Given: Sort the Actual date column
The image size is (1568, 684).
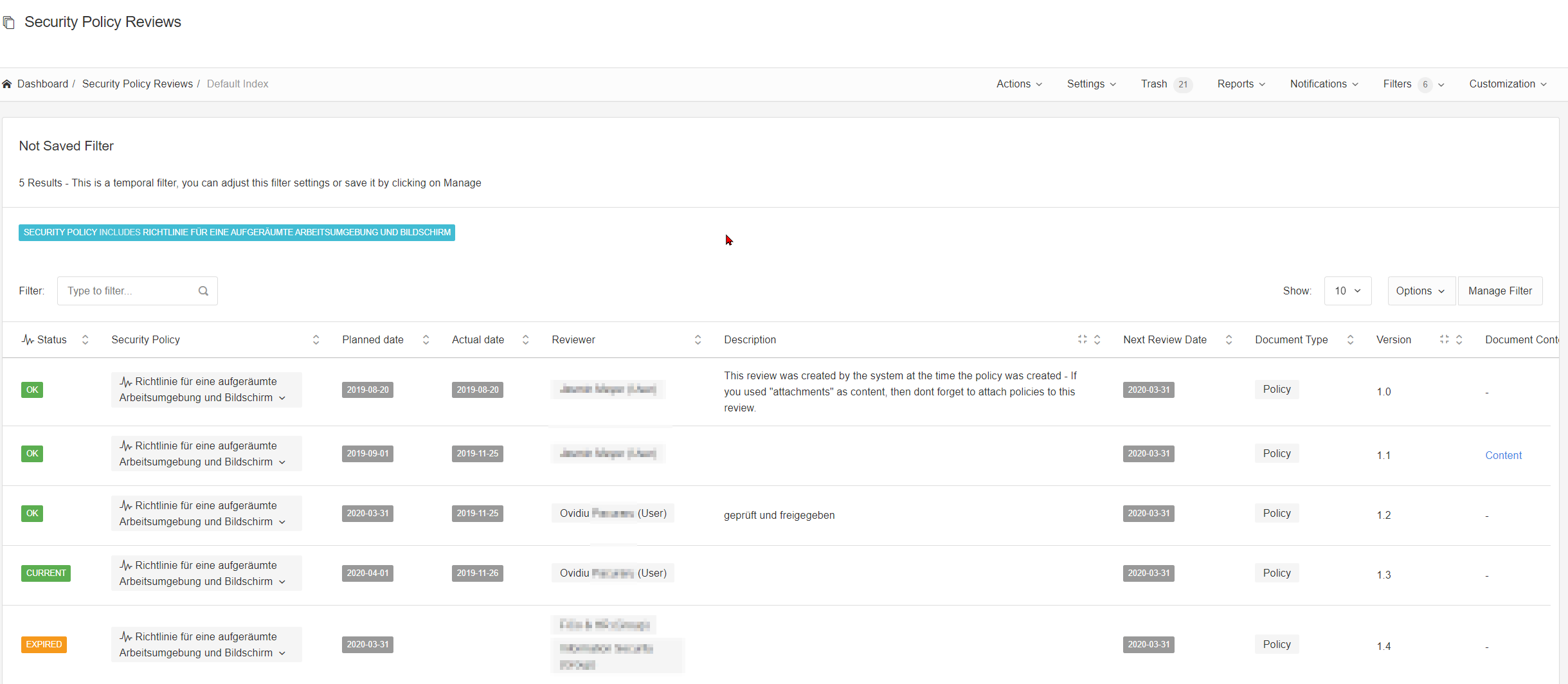Looking at the screenshot, I should click(525, 340).
